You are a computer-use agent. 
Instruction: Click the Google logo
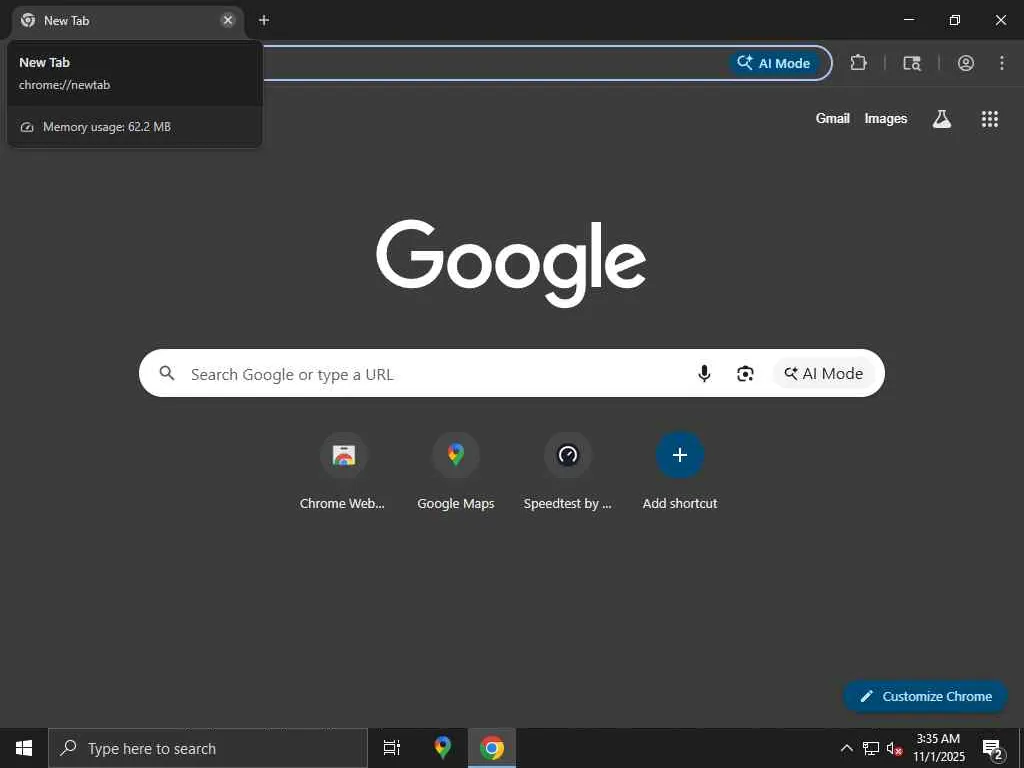[511, 262]
